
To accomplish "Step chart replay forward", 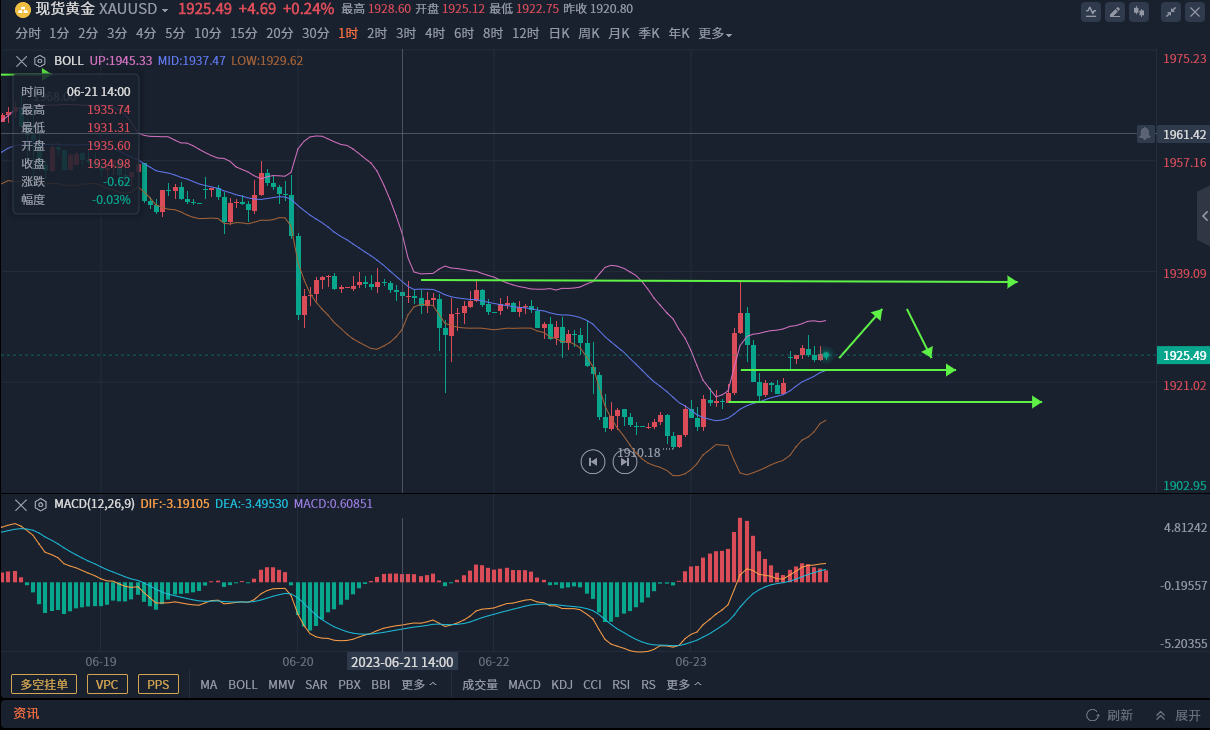I will point(624,461).
